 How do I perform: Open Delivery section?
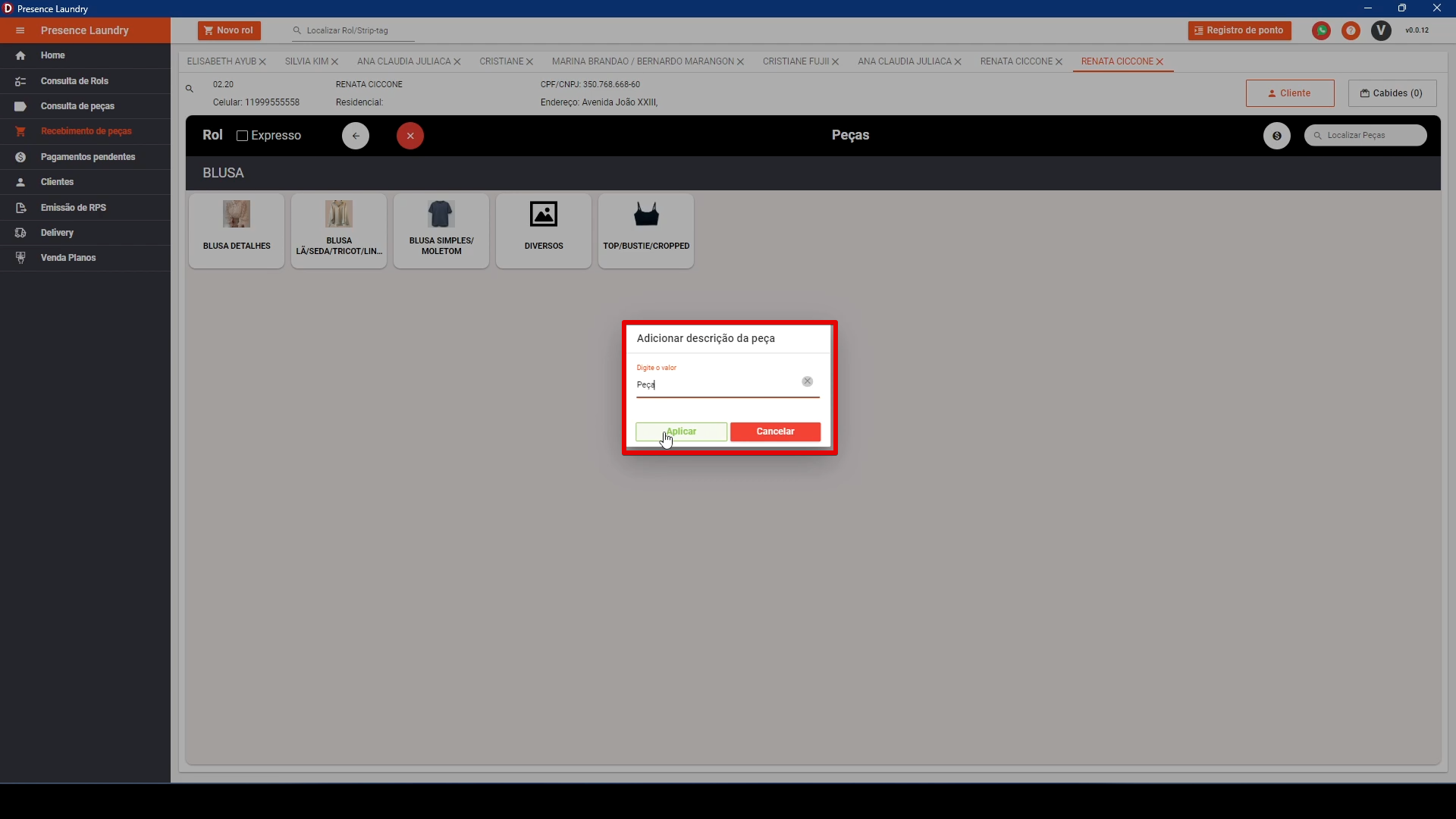(x=85, y=233)
